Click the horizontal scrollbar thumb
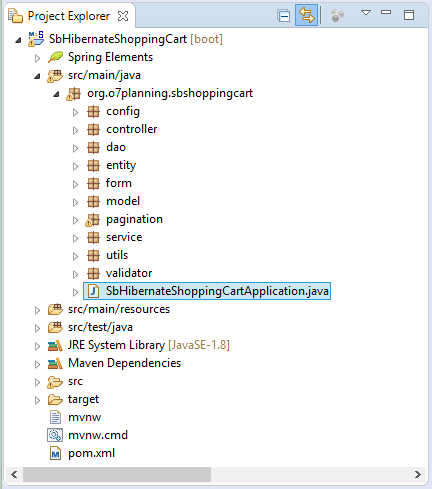Image resolution: width=432 pixels, height=489 pixels. (x=117, y=474)
